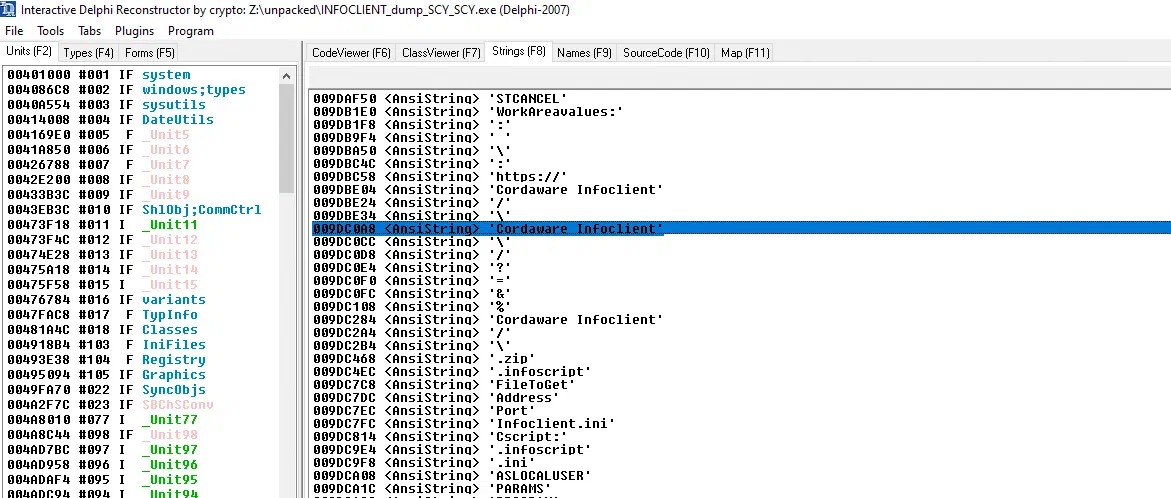1171x498 pixels.
Task: Select the DateUtils unit row
Action: 142,119
